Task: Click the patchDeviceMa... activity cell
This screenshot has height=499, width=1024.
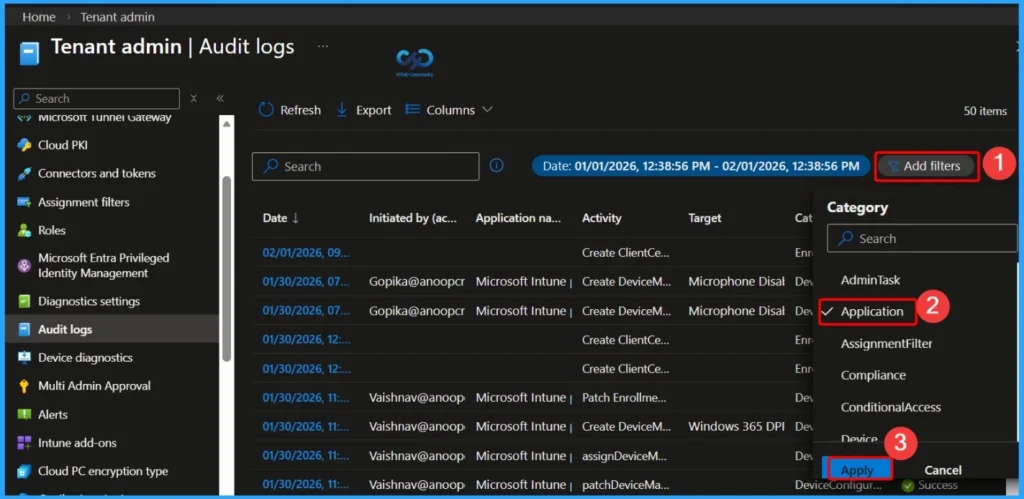Action: (626, 485)
